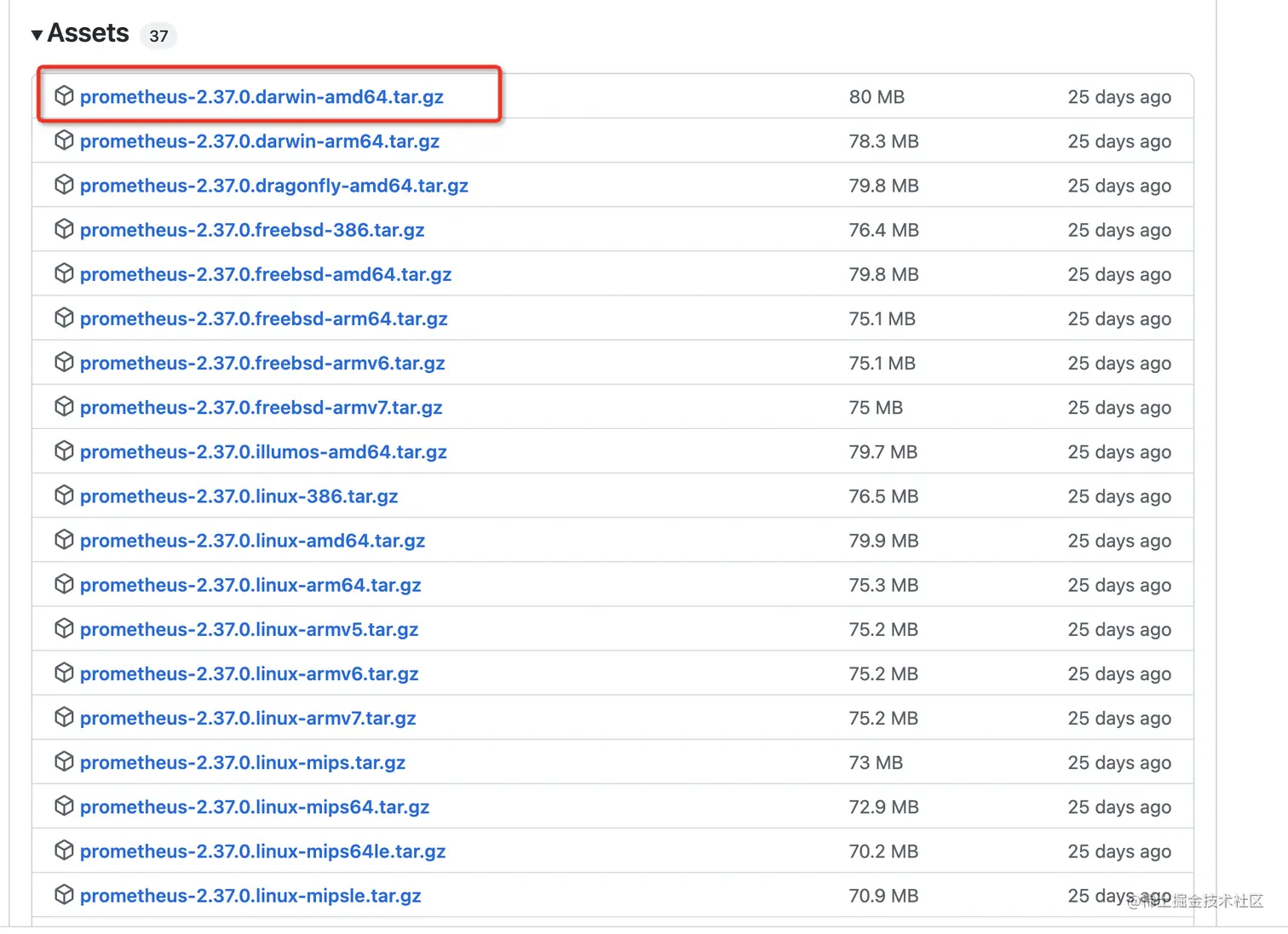The height and width of the screenshot is (934, 1288).
Task: Download prometheus-2.37.0.dragonfly-amd64.tar.gz
Action: [274, 186]
